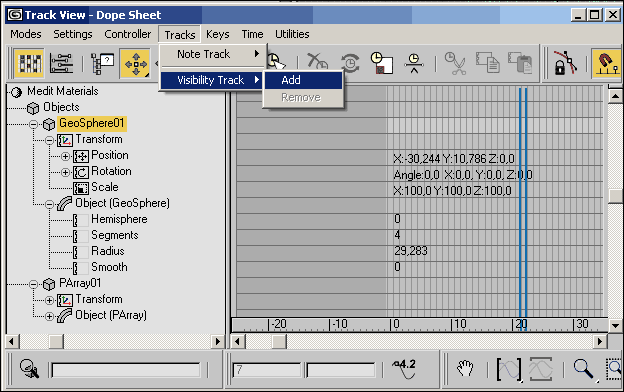Click the Delete Time icon
Screen dimensions: 624x392
click(317, 62)
